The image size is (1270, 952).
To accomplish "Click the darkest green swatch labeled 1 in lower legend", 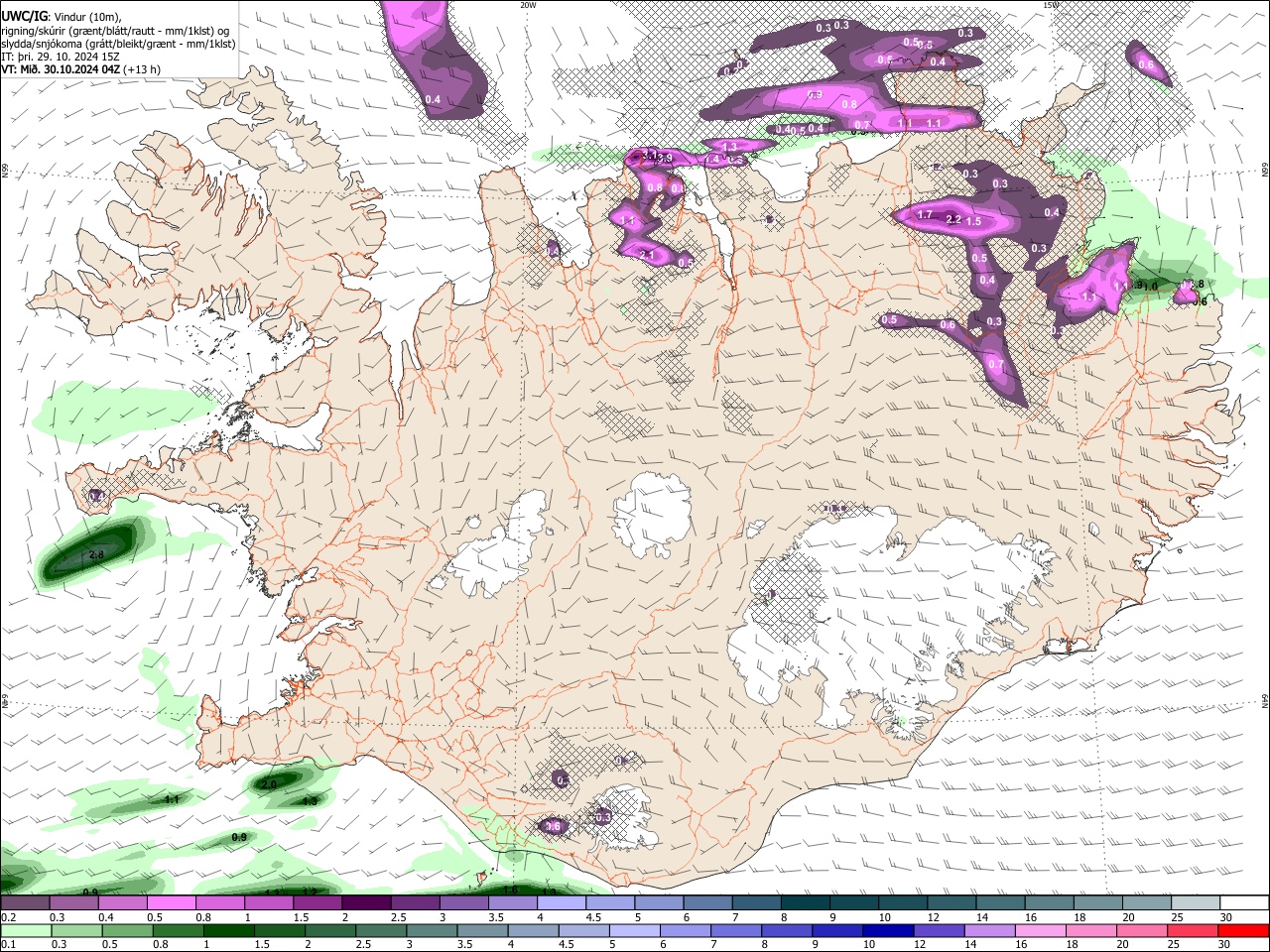I will [x=228, y=930].
